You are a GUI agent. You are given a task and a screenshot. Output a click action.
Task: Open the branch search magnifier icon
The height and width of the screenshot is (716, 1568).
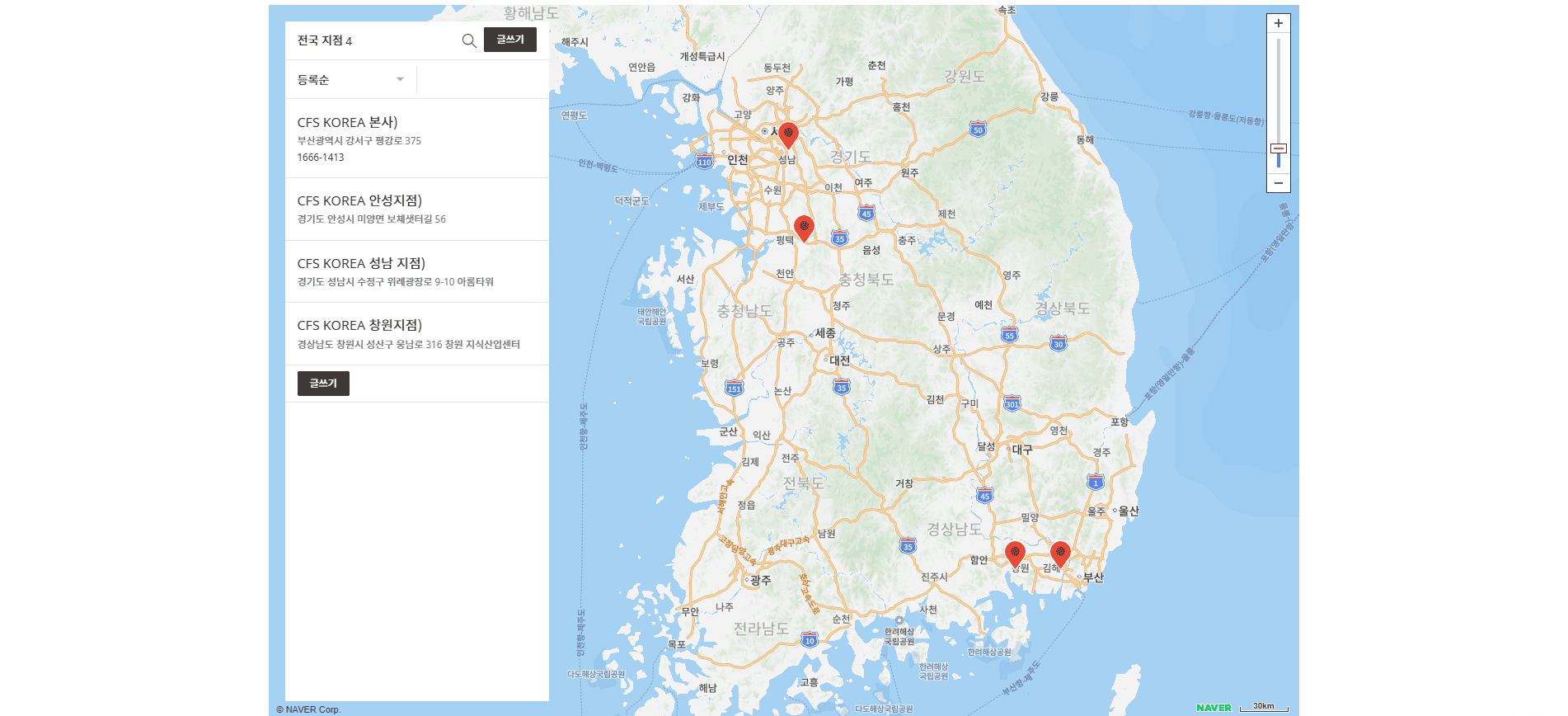[469, 40]
